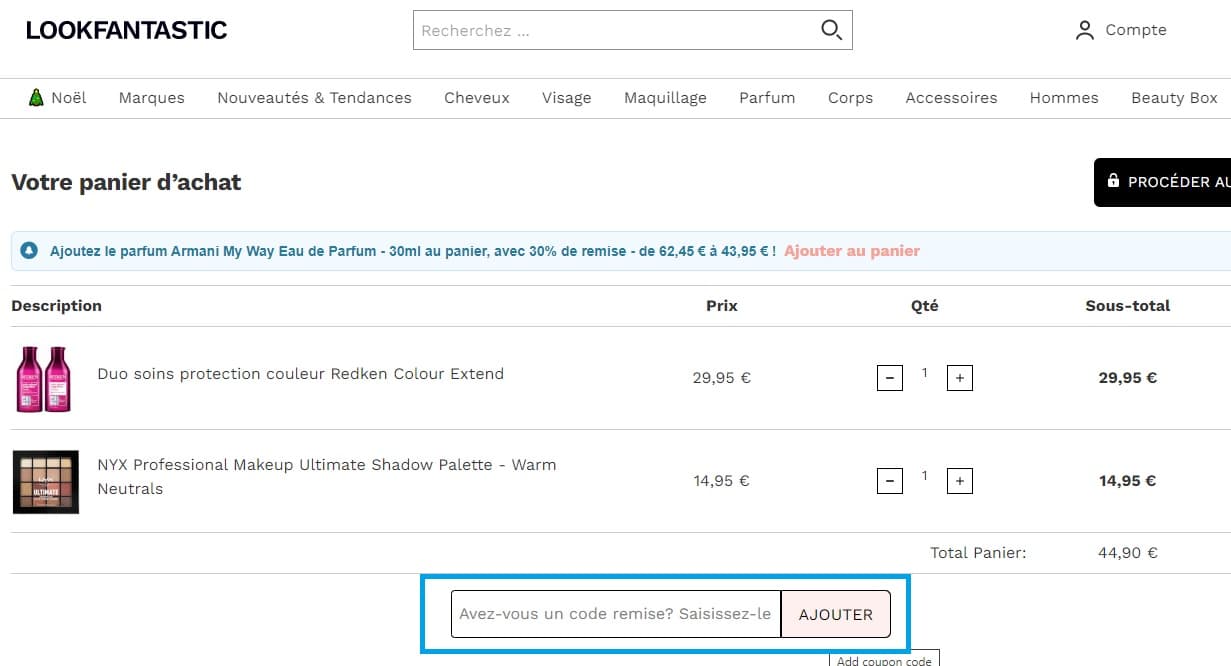This screenshot has width=1231, height=666.
Task: Open the Maquillage menu
Action: point(664,97)
